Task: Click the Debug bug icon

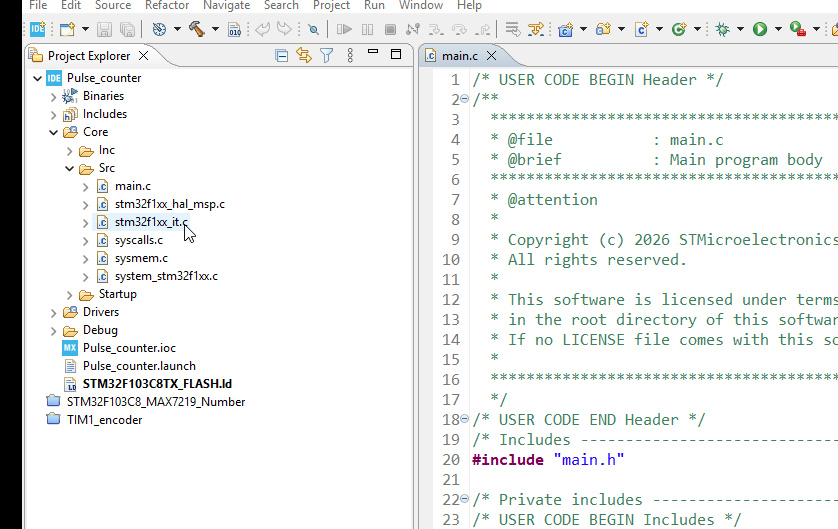Action: 723,29
